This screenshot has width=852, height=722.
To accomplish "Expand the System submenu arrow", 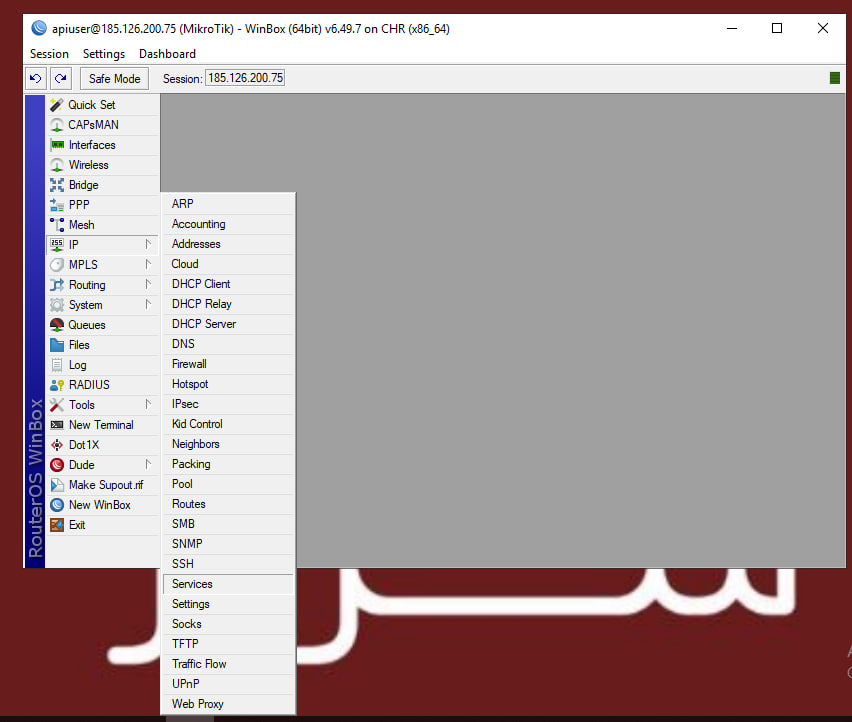I will coord(148,305).
